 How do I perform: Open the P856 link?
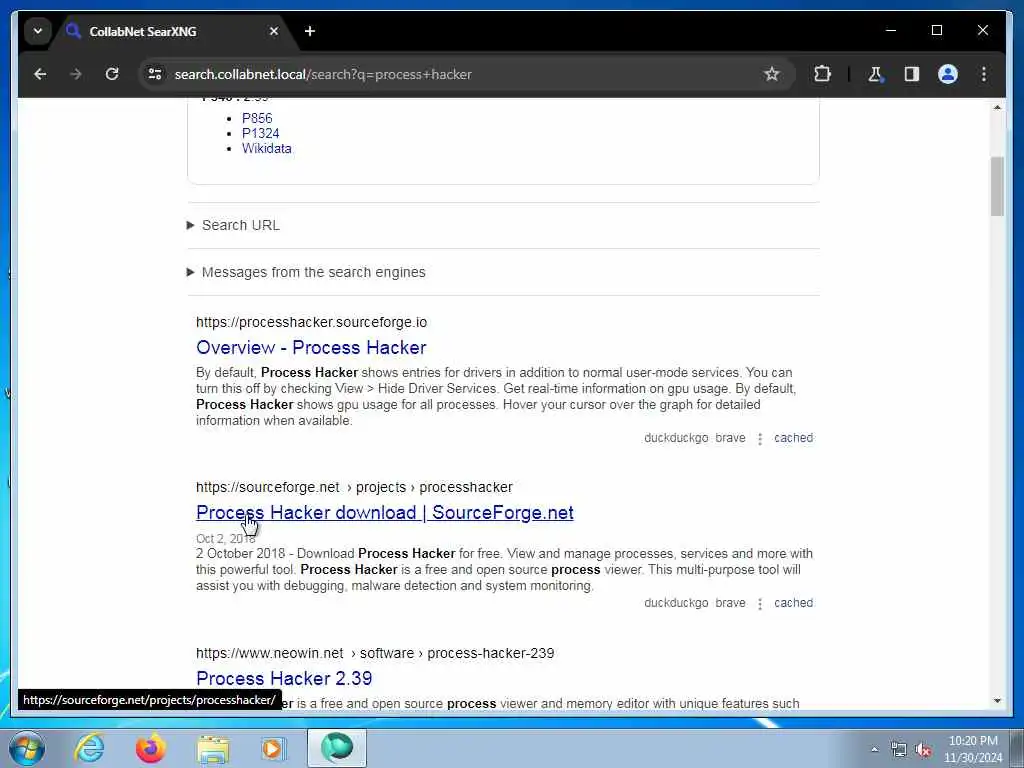click(257, 118)
